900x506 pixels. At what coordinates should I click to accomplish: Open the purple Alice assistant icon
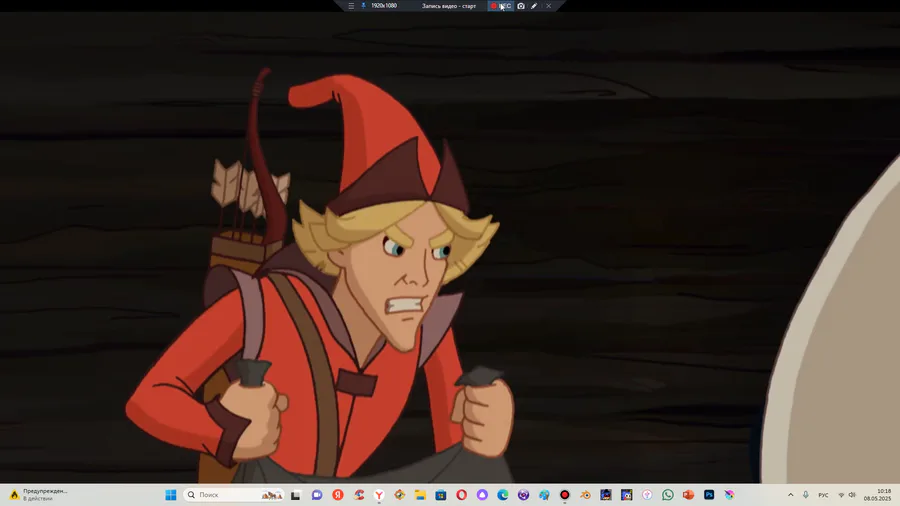pos(482,495)
